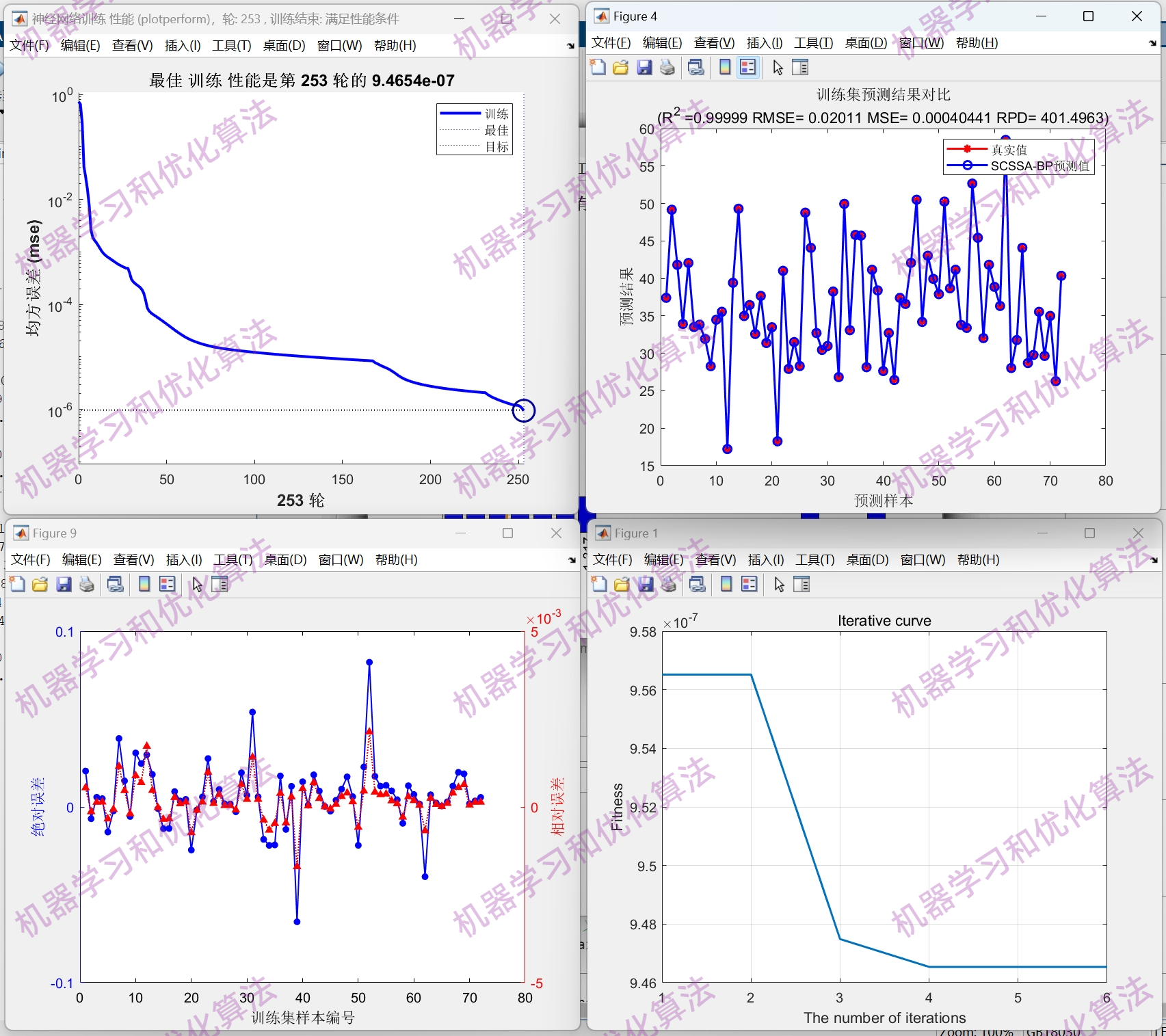Open 窗口(W) menu in Figure 4
This screenshot has height=1036, width=1166.
click(921, 43)
